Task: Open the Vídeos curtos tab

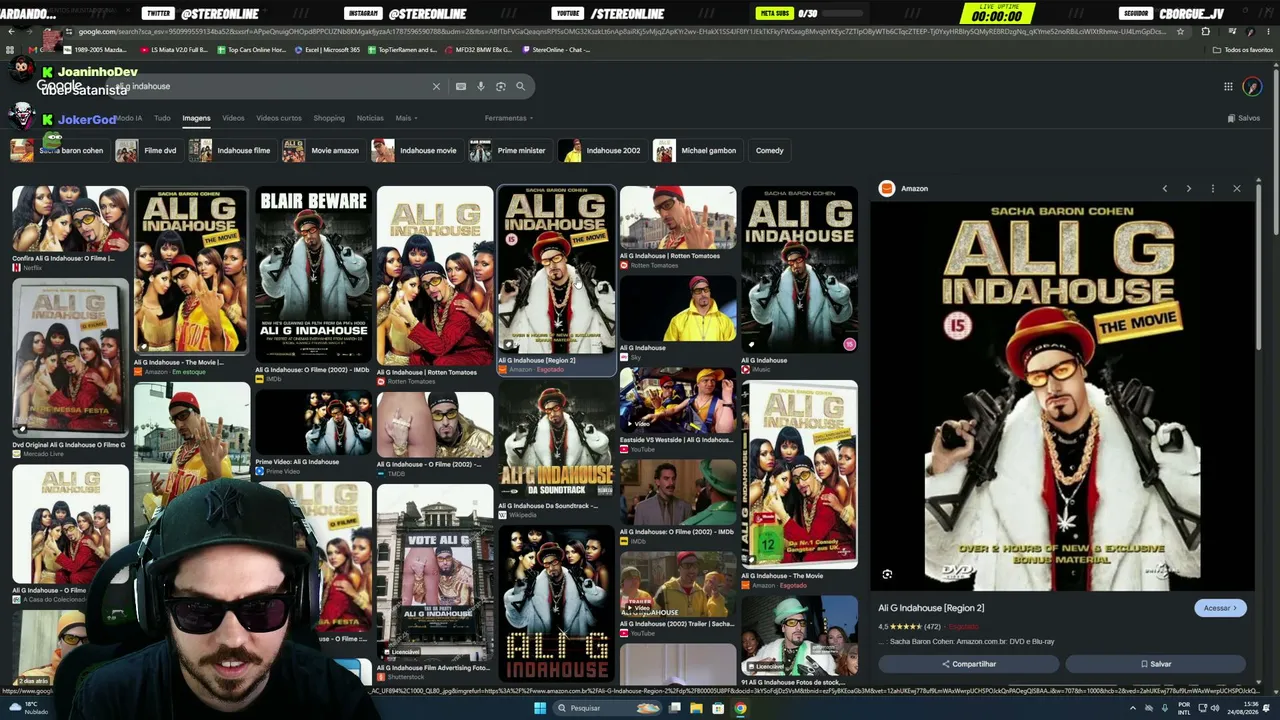Action: pos(279,118)
